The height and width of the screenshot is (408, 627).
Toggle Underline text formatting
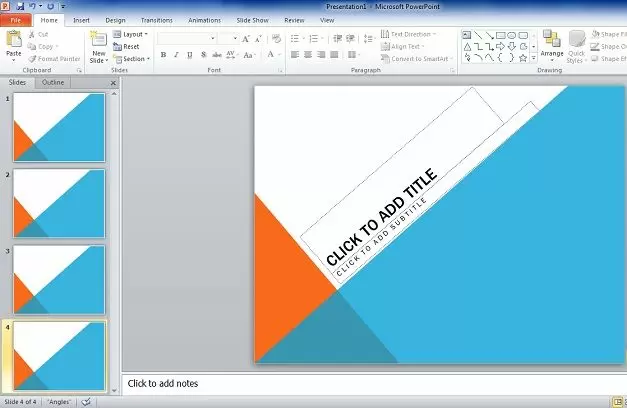[x=189, y=54]
